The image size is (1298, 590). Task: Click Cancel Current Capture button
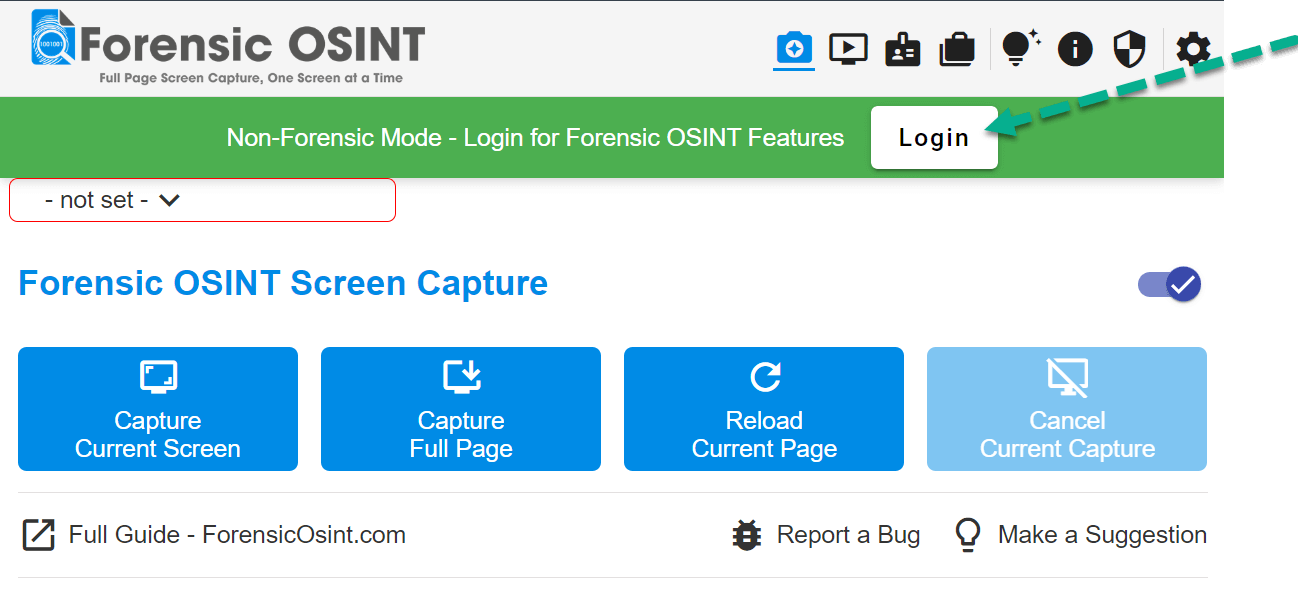pos(1067,409)
